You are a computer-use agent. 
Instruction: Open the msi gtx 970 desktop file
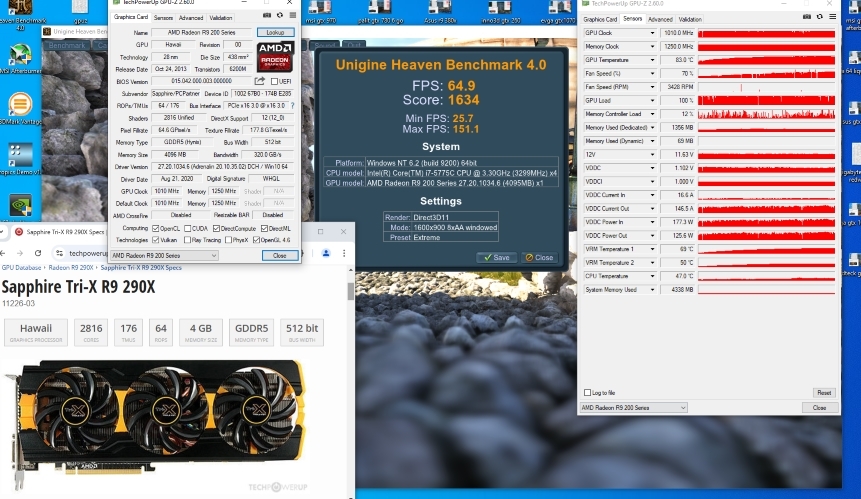(x=320, y=13)
